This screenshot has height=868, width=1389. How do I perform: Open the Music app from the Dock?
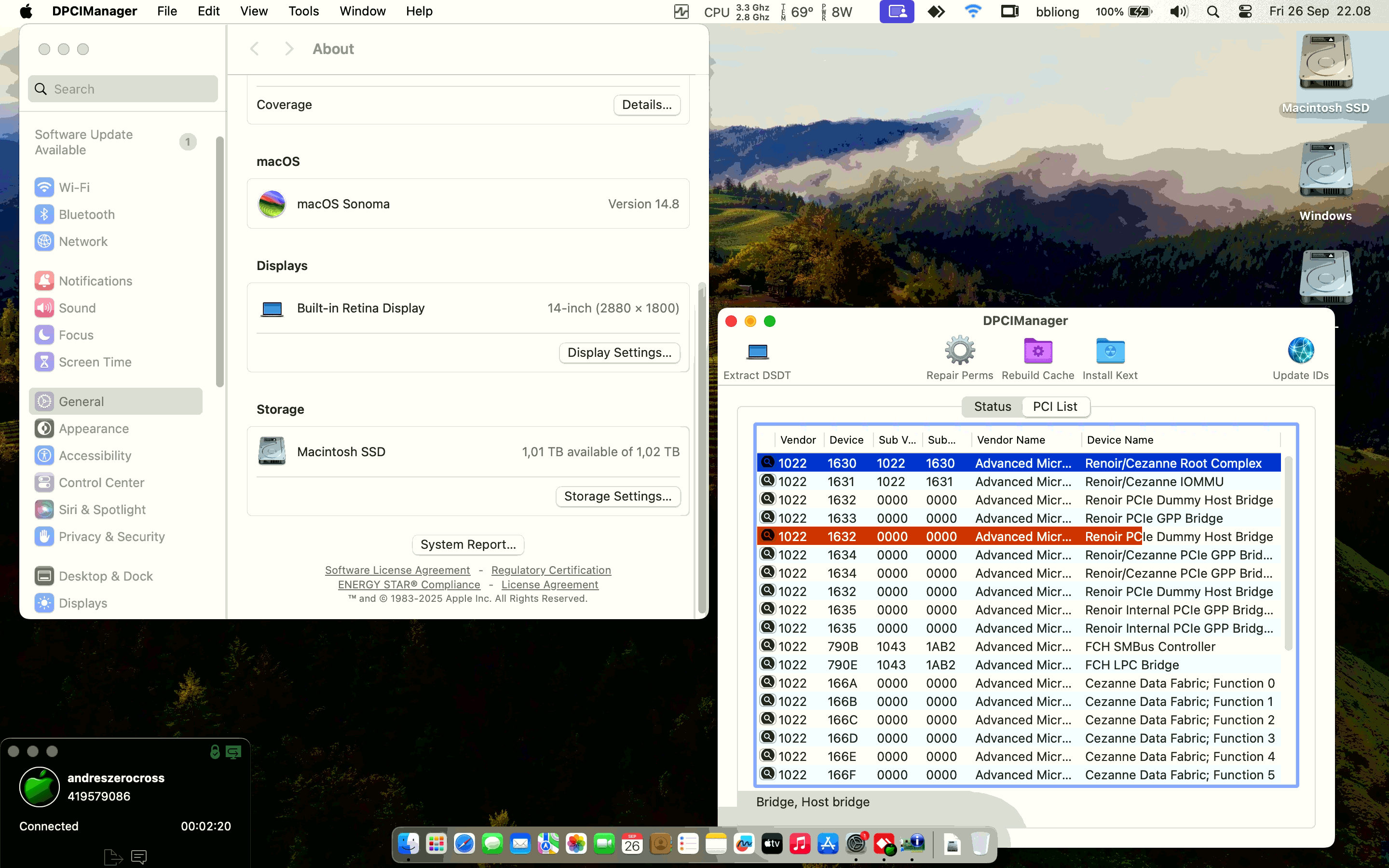pos(800,843)
